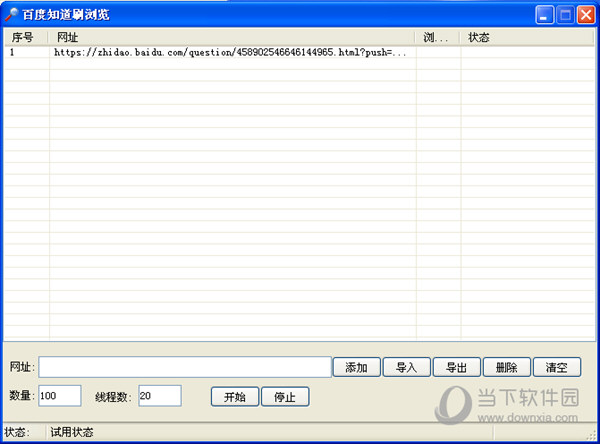Image resolution: width=600 pixels, height=444 pixels.
Task: Click the 导出 button
Action: [x=457, y=367]
